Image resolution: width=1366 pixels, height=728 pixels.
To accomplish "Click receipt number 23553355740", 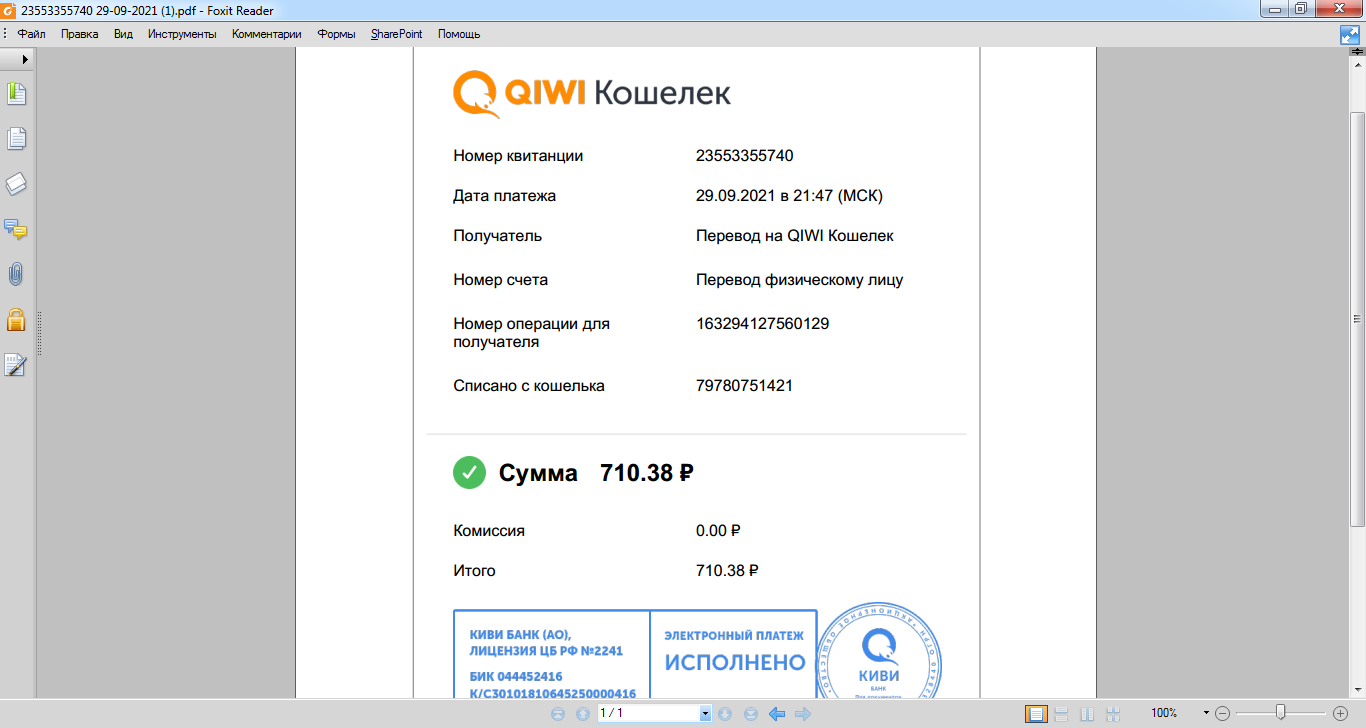I will (745, 156).
